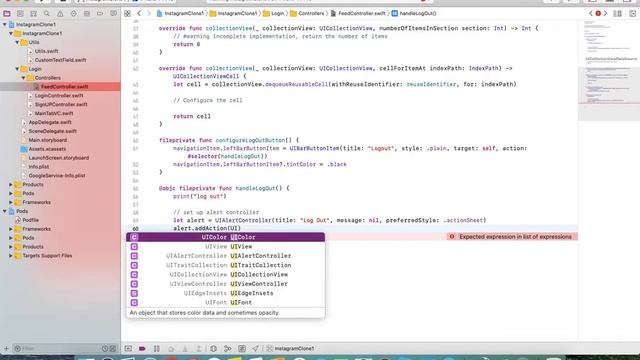Jump to previous issue arrow
This screenshot has height=360, width=640.
[591, 13]
